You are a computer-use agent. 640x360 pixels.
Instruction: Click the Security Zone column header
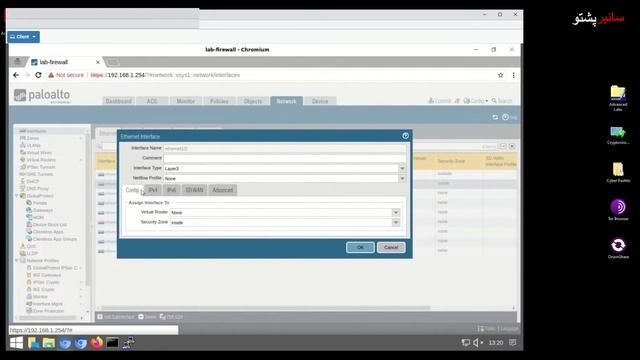(451, 161)
